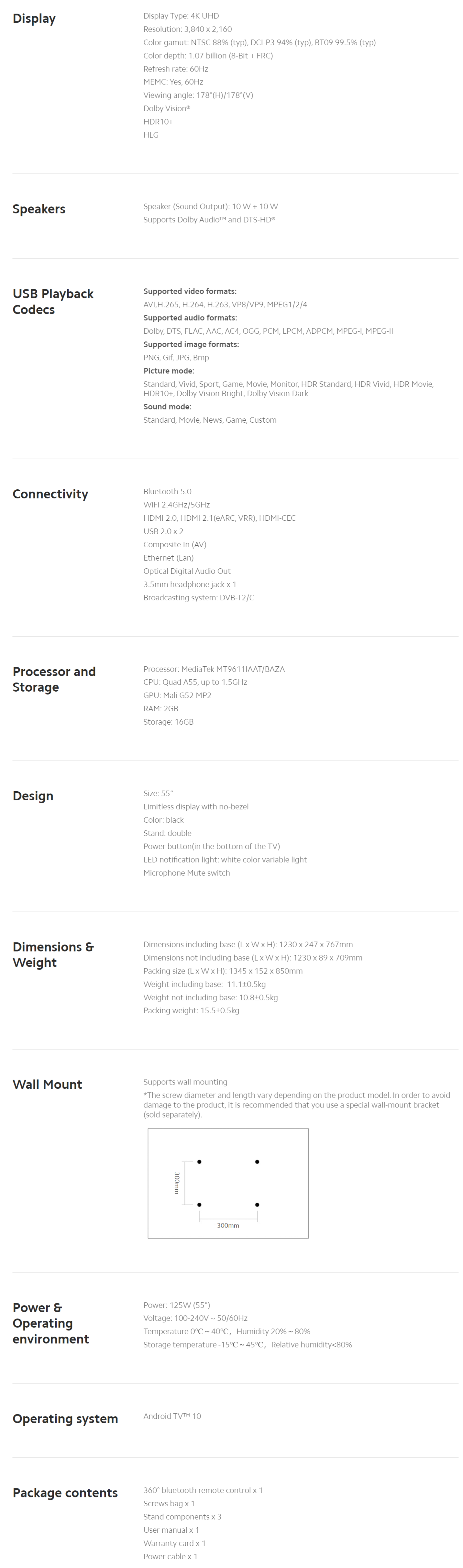Click the Power & Operating environment heading
This screenshot has width=463, height=1568.
coord(51,1323)
